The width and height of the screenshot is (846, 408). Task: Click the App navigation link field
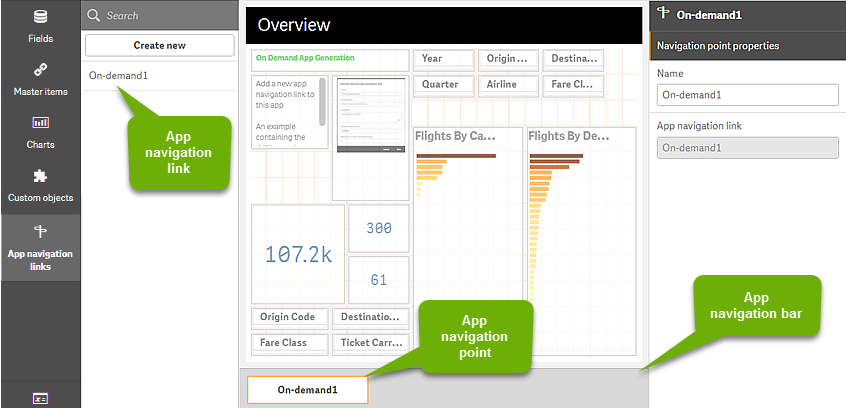747,148
